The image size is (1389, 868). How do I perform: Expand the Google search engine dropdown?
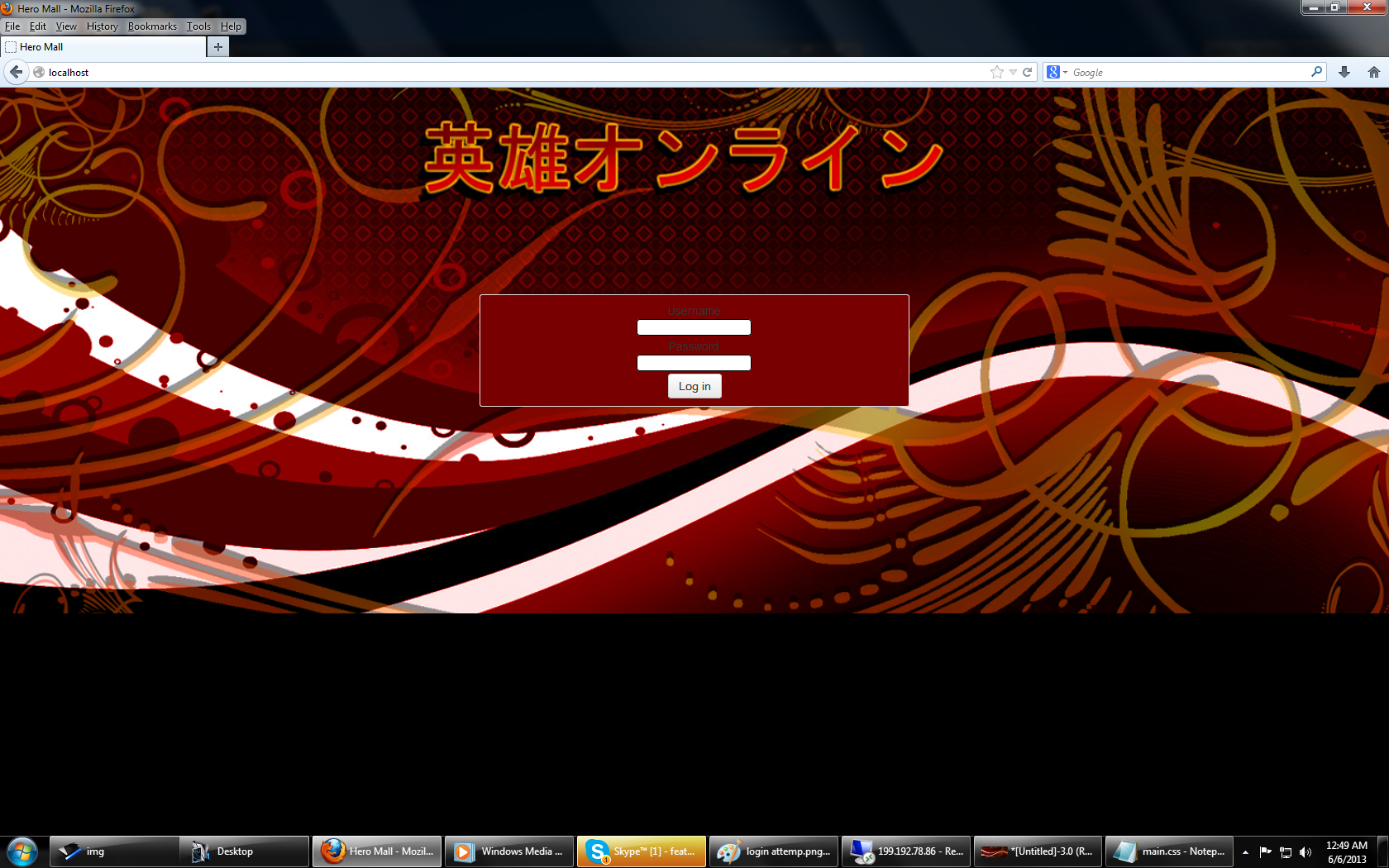click(x=1057, y=72)
